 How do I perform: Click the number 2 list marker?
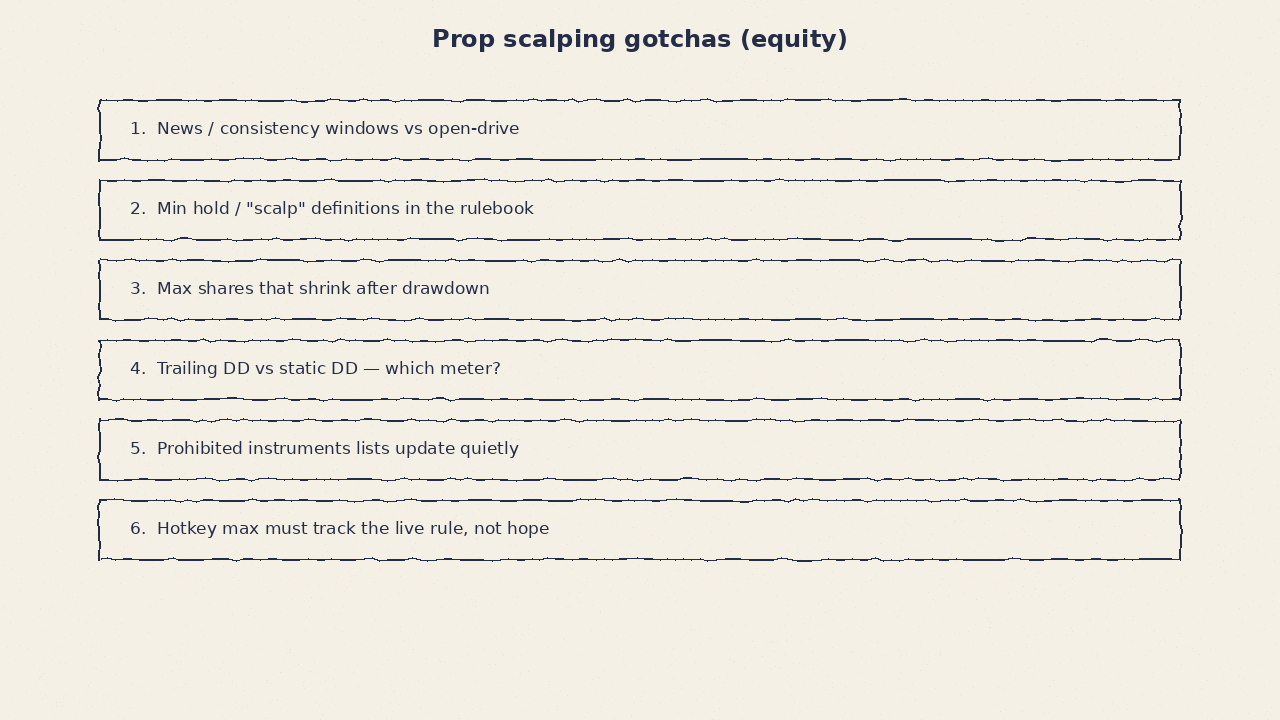tap(138, 209)
